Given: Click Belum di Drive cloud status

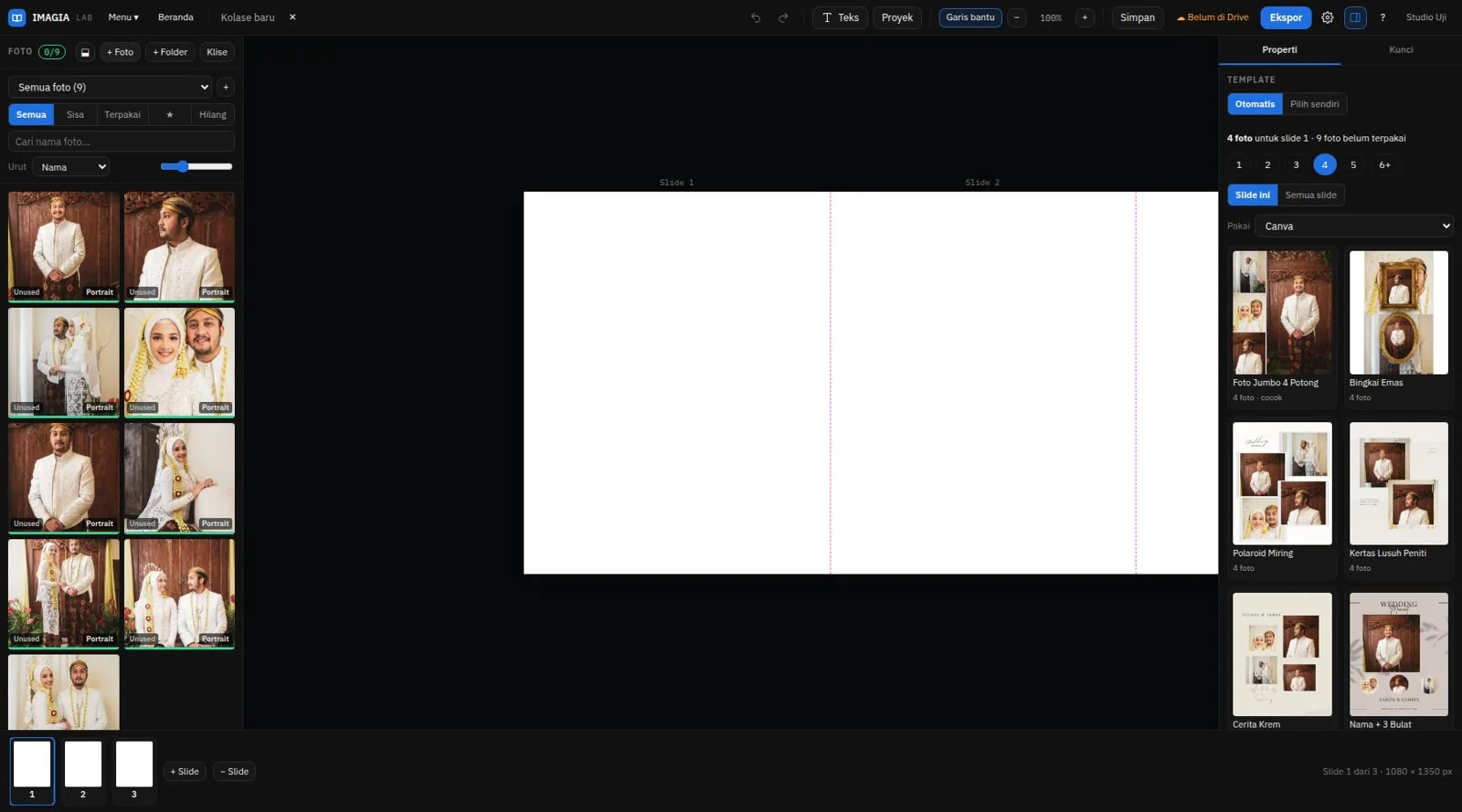Looking at the screenshot, I should (1212, 17).
